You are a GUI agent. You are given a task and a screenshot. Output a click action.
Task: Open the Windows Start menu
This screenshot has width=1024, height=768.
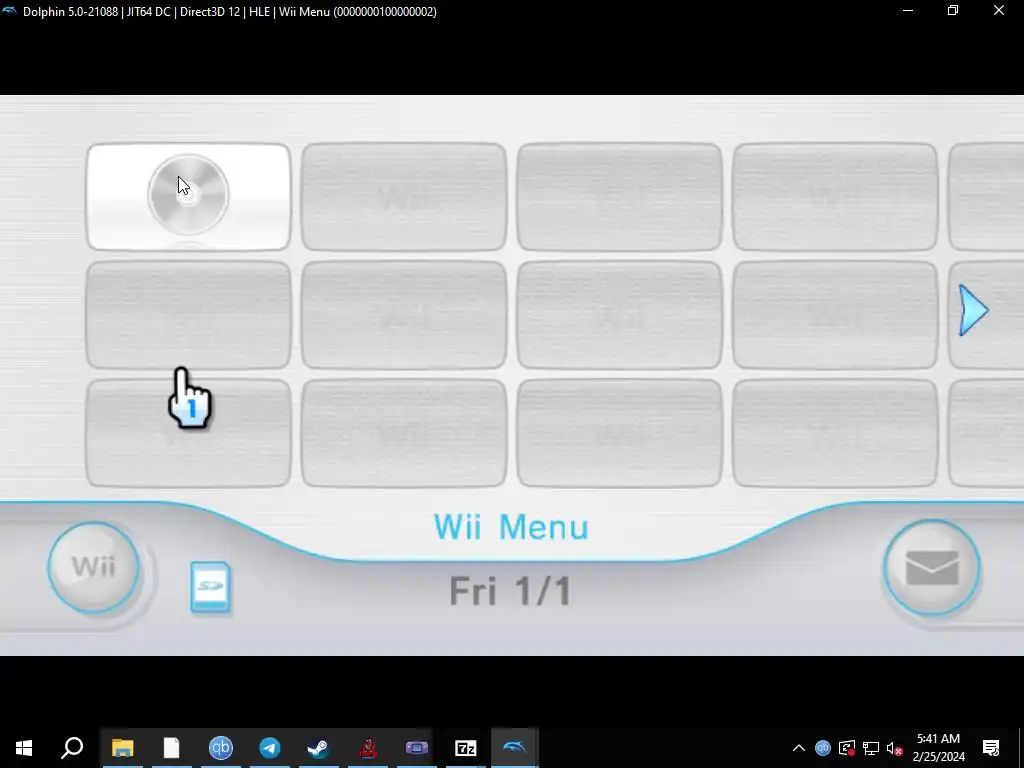coord(24,748)
